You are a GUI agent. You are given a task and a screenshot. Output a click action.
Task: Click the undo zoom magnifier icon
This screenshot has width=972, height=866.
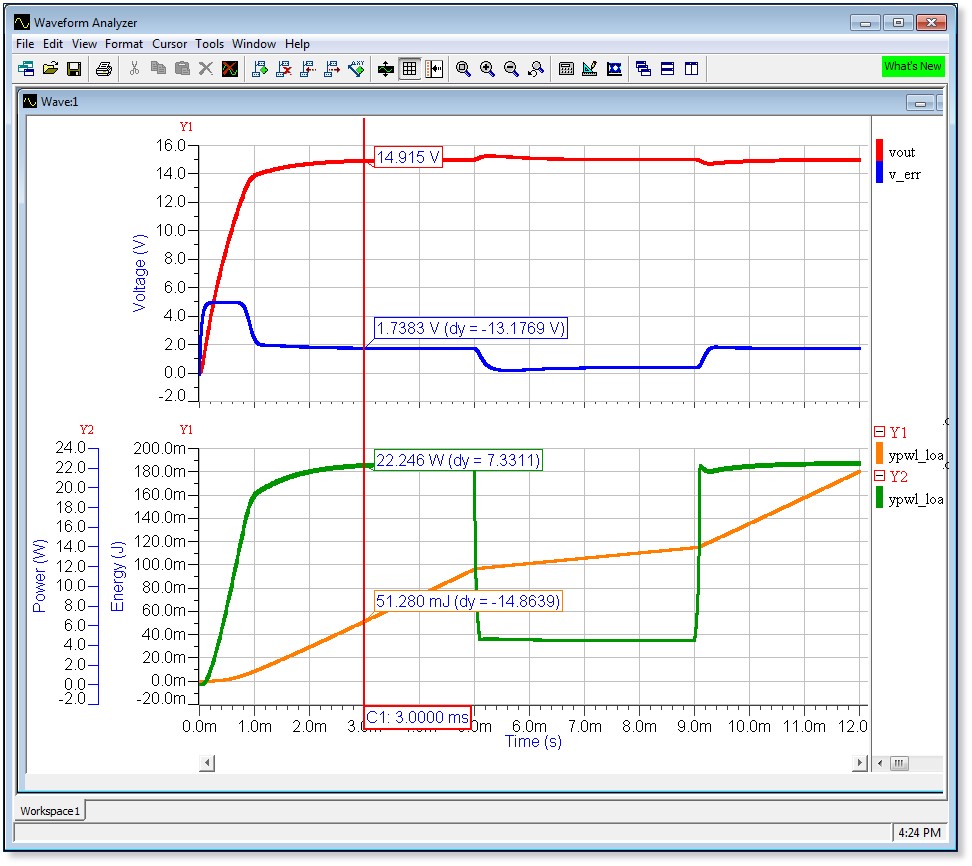536,69
